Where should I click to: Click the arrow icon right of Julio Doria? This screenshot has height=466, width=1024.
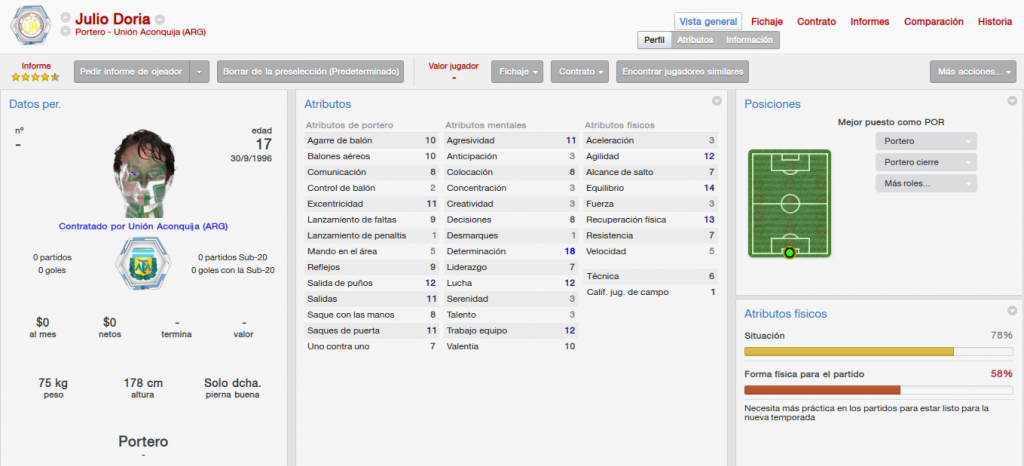click(160, 20)
